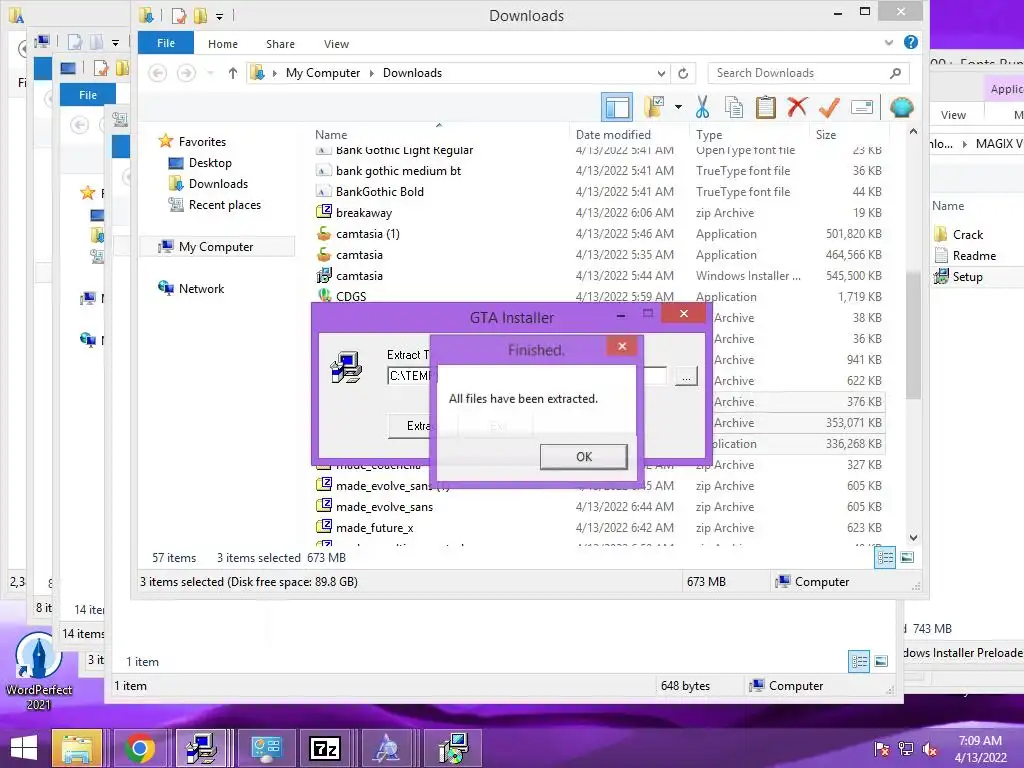Toggle the preview pane toolbar icon
Viewport: 1024px width, 768px height.
pos(617,108)
